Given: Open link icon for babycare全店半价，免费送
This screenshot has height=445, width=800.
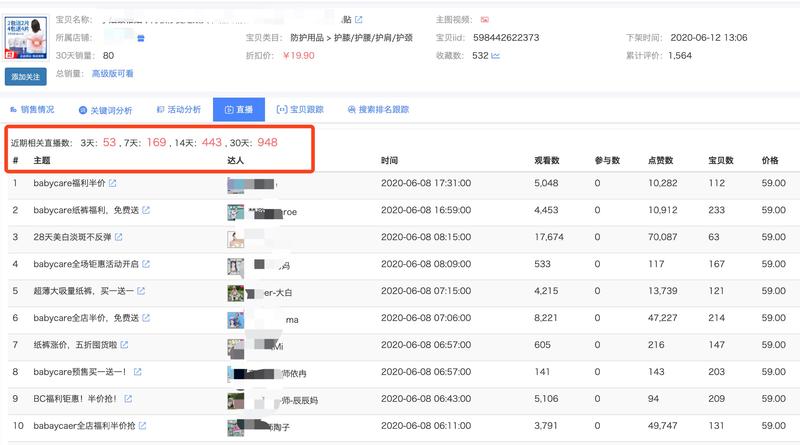Looking at the screenshot, I should click(146, 318).
